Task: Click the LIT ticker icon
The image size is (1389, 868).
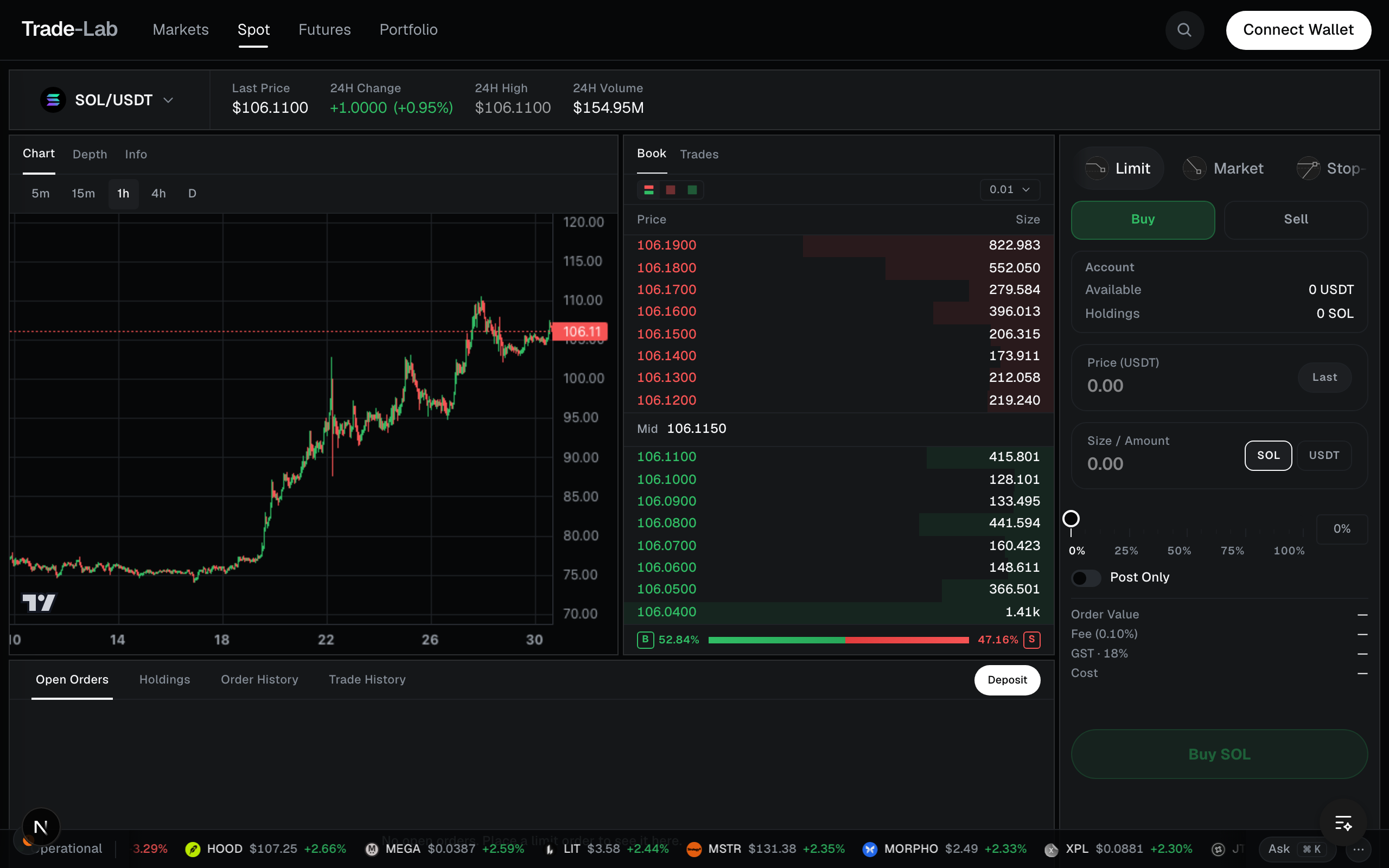Action: (x=550, y=849)
